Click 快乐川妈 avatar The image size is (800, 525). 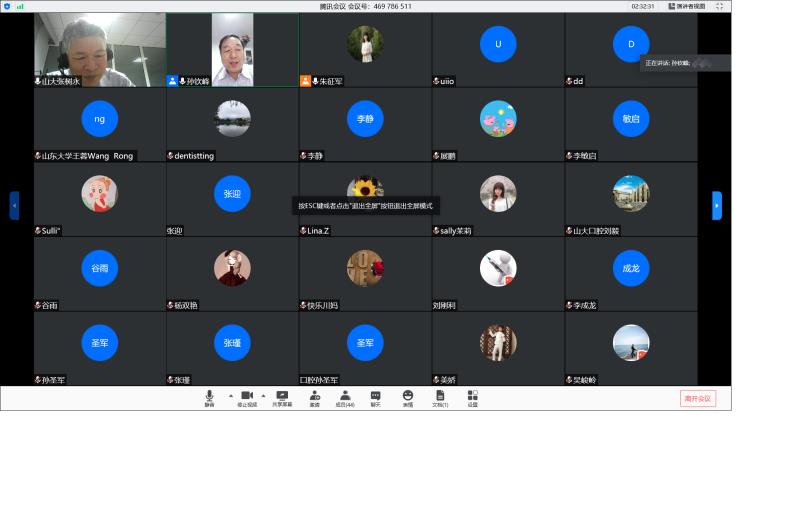[x=365, y=268]
